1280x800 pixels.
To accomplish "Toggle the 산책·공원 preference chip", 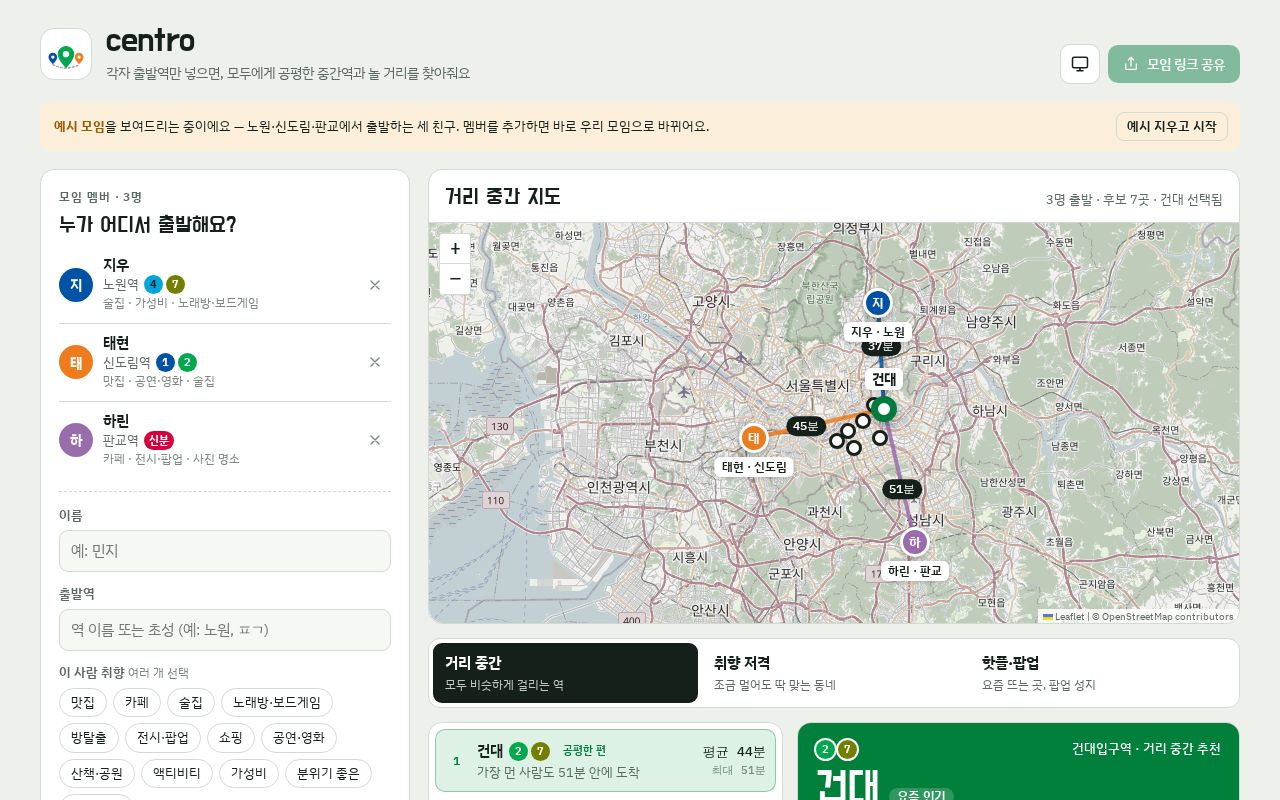I will click(97, 774).
